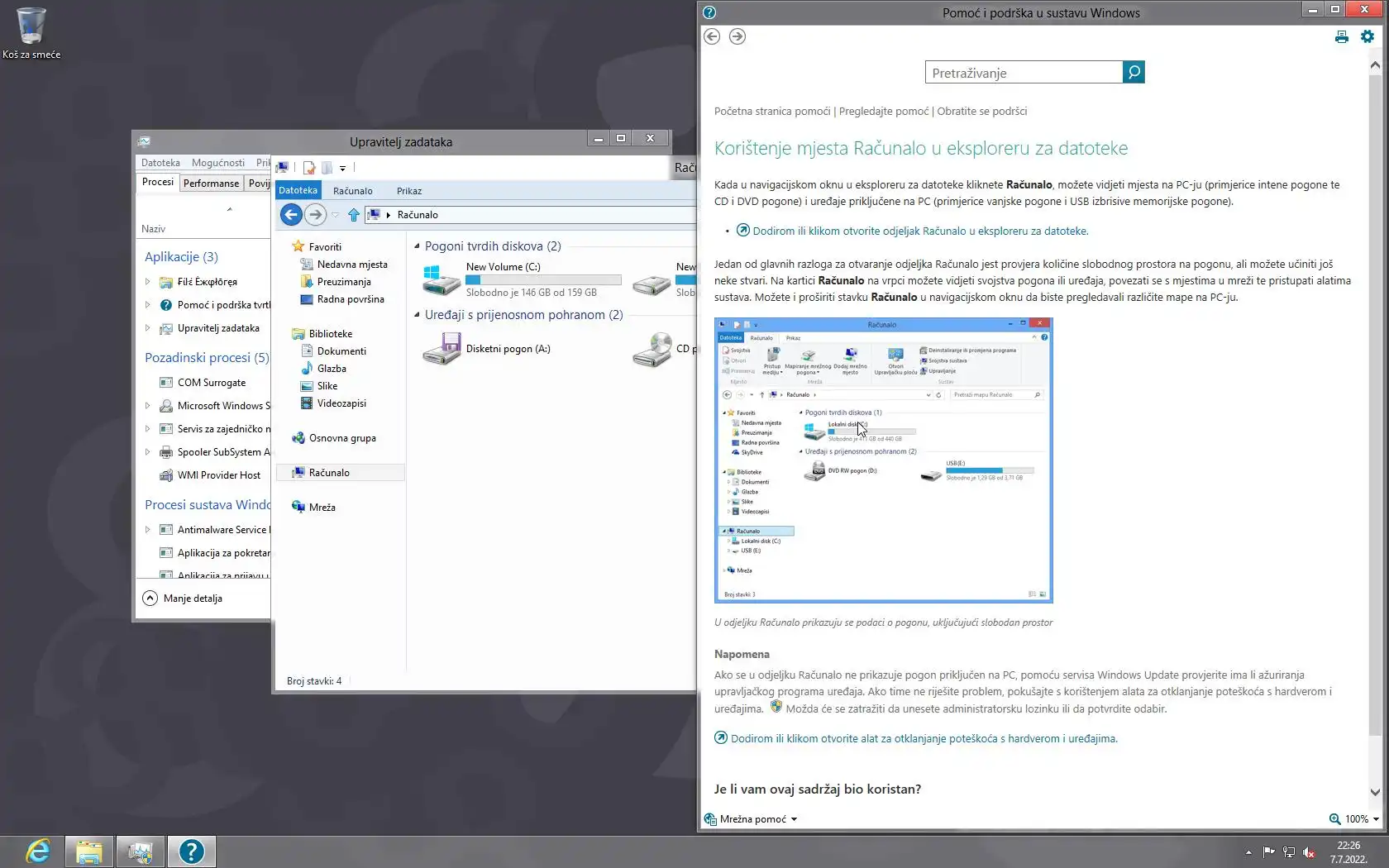Screen dimensions: 1389x868
Task: Open Glazba library in the navigation pane
Action: (x=323, y=369)
